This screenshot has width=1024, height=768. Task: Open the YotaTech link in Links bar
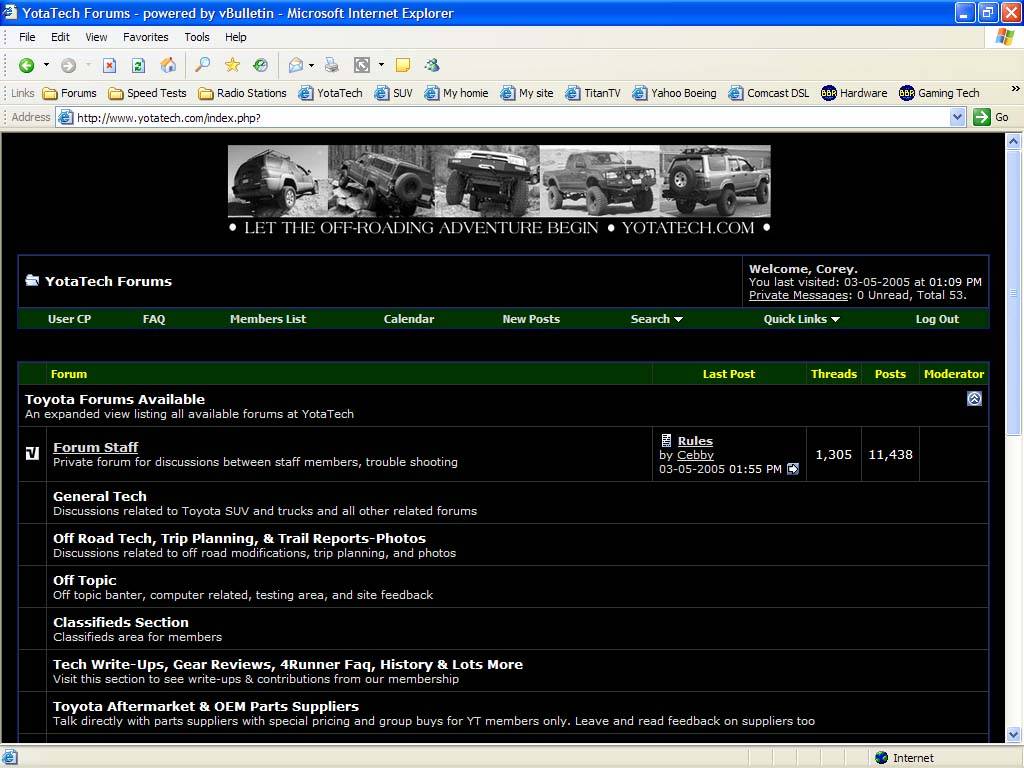(x=330, y=93)
